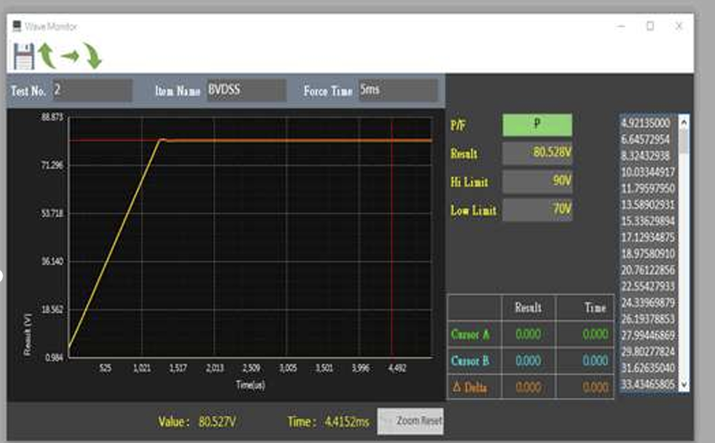The image size is (715, 443).
Task: Click Delta Time cell value
Action: 595,388
